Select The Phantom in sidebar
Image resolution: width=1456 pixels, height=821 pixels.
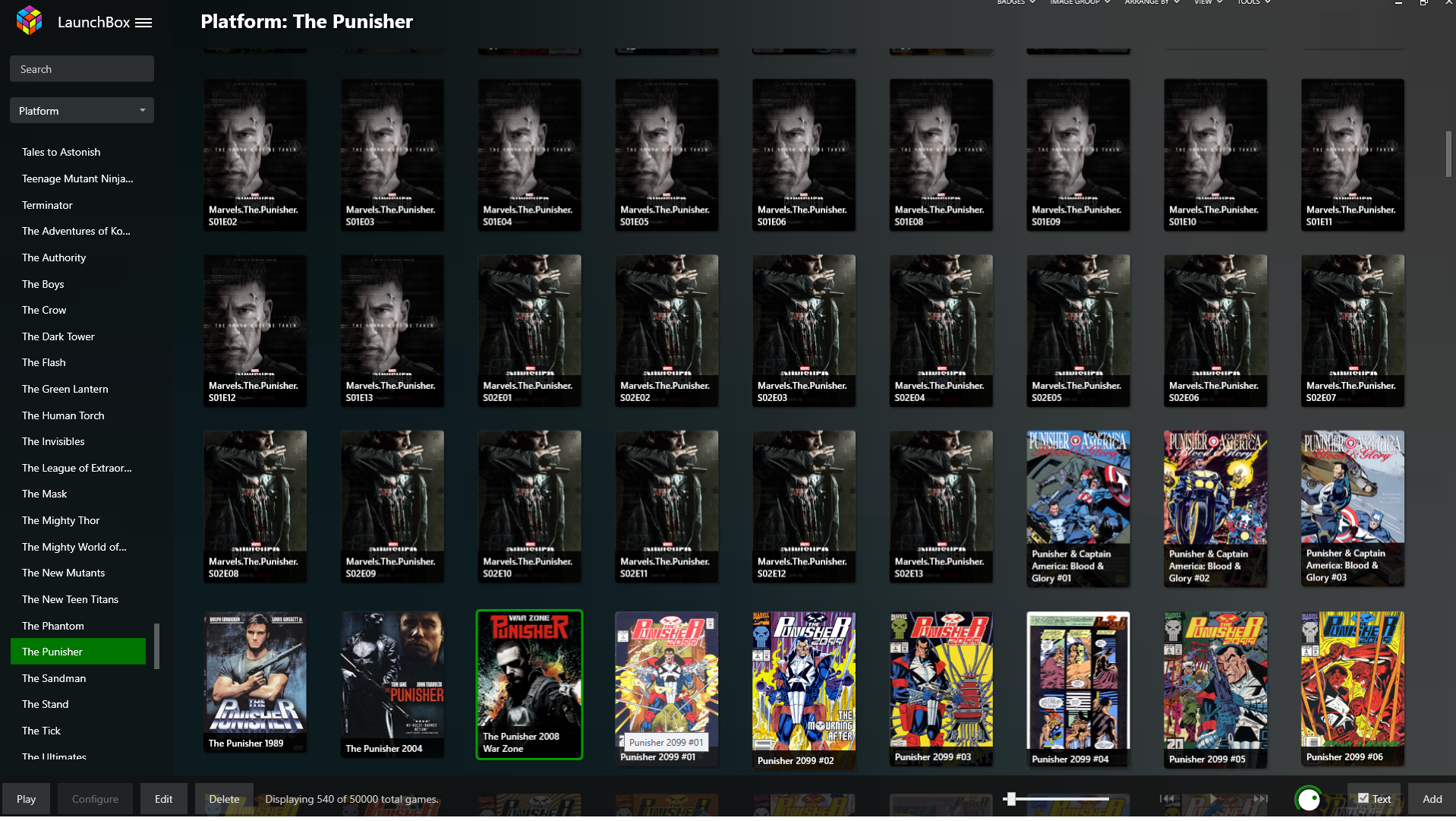point(78,627)
